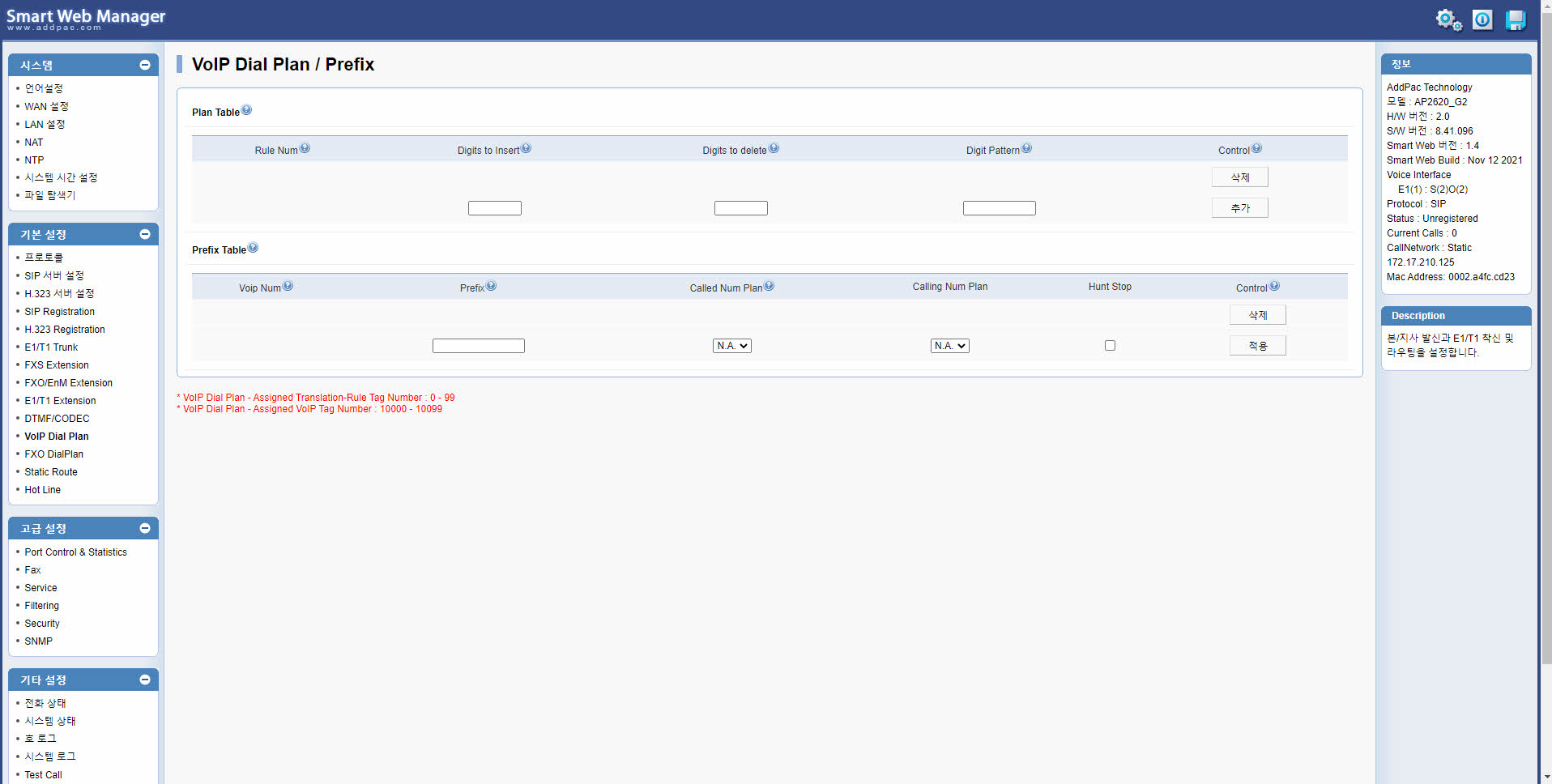Enable the Hunt Stop checkbox
This screenshot has height=784, width=1552.
pos(1110,346)
